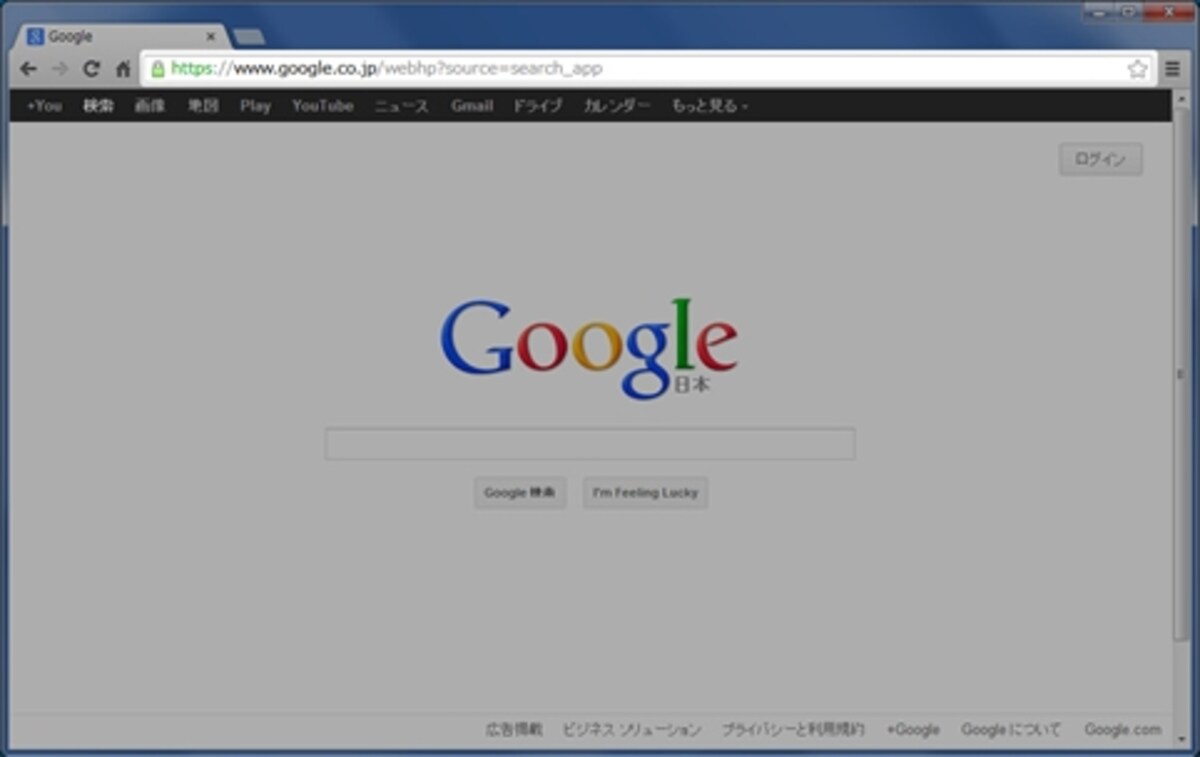Open the Google.com footer link
Screen dimensions: 1200x757
(1123, 730)
